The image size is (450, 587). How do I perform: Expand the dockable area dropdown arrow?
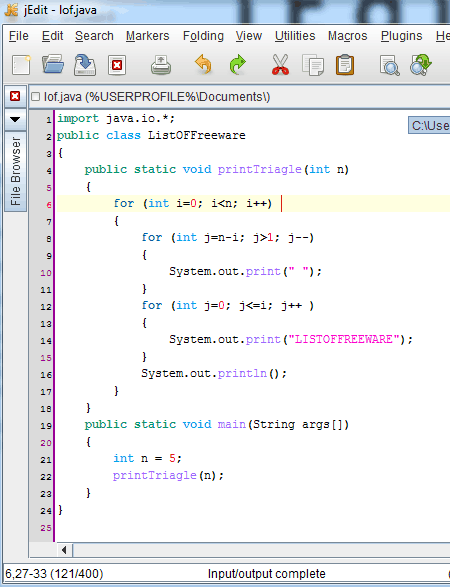[x=15, y=120]
